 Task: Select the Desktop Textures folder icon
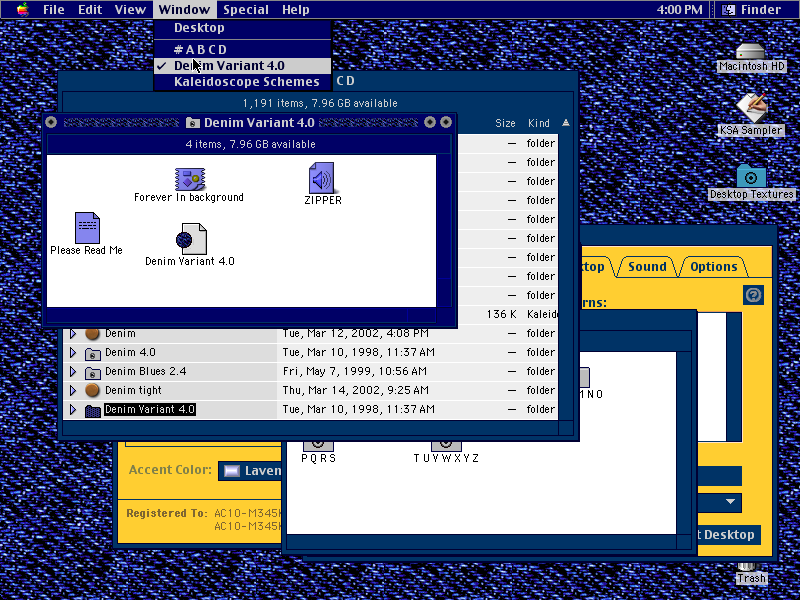[x=751, y=176]
